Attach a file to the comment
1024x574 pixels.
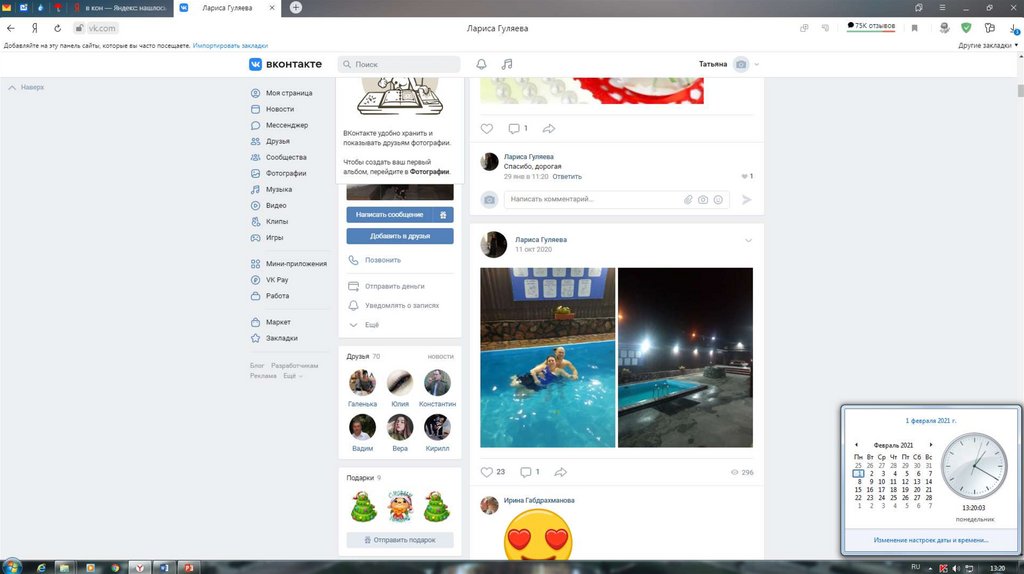click(x=688, y=200)
